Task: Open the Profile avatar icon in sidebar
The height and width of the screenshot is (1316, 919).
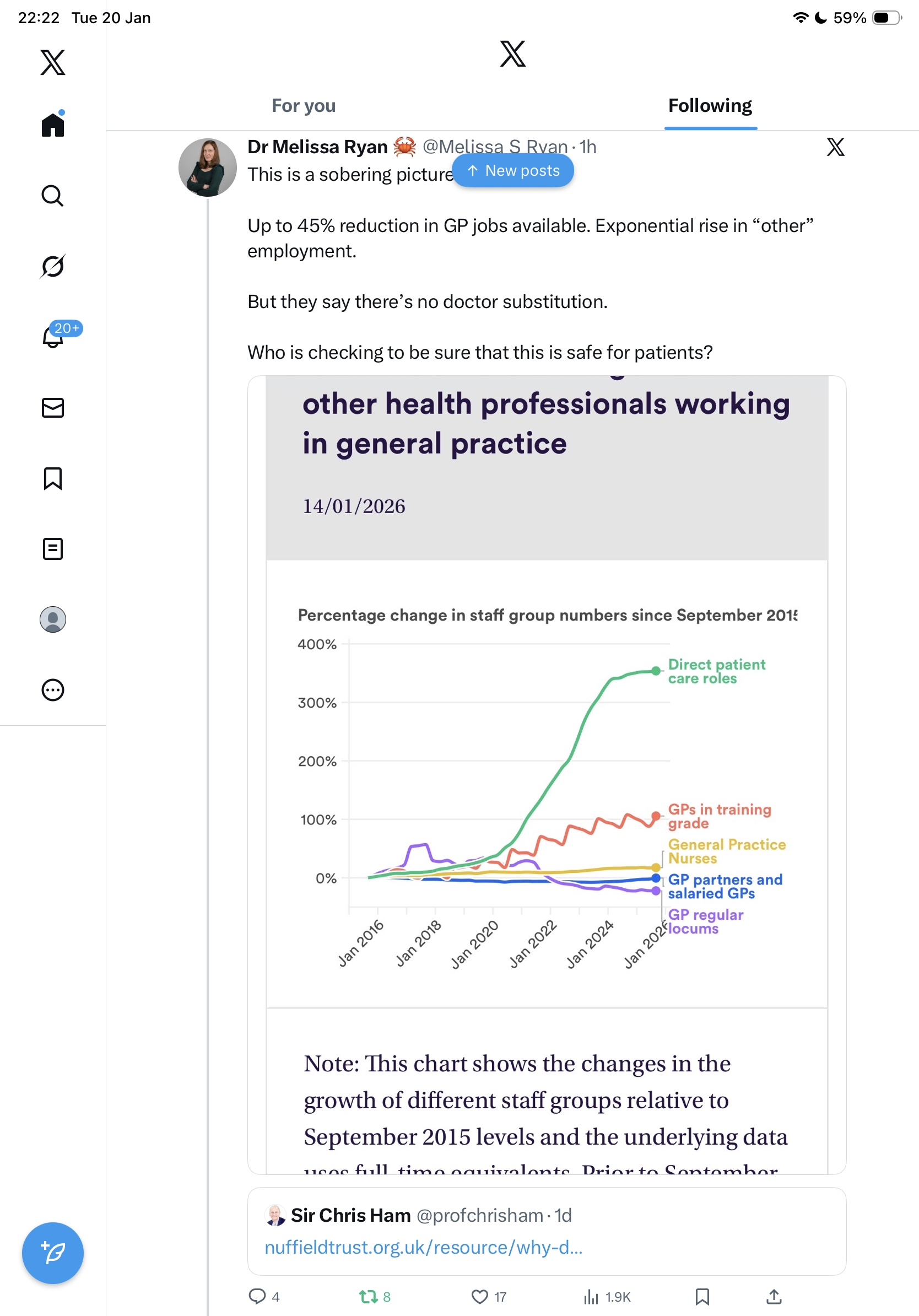Action: click(x=52, y=619)
